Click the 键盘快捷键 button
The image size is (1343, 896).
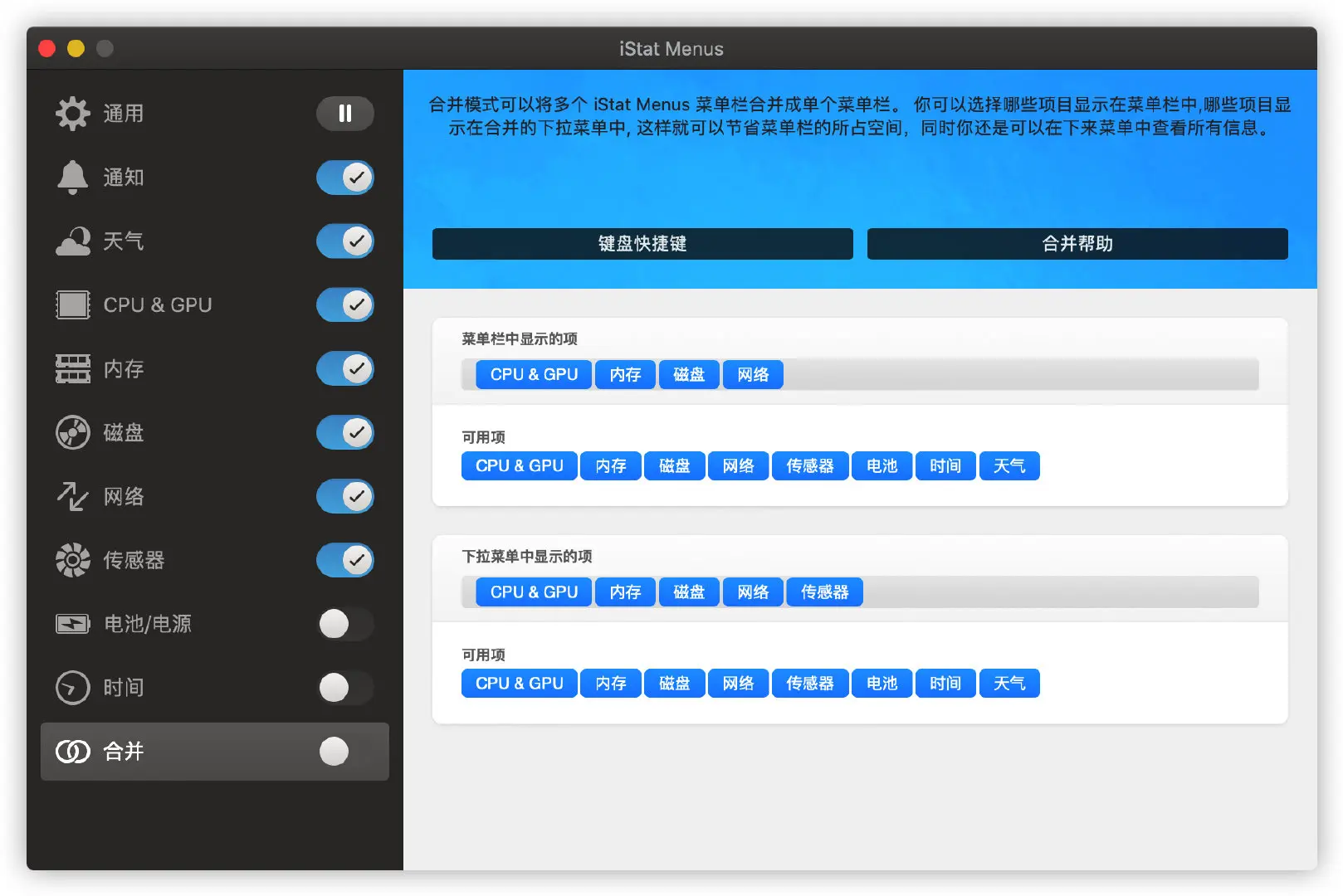tap(642, 244)
